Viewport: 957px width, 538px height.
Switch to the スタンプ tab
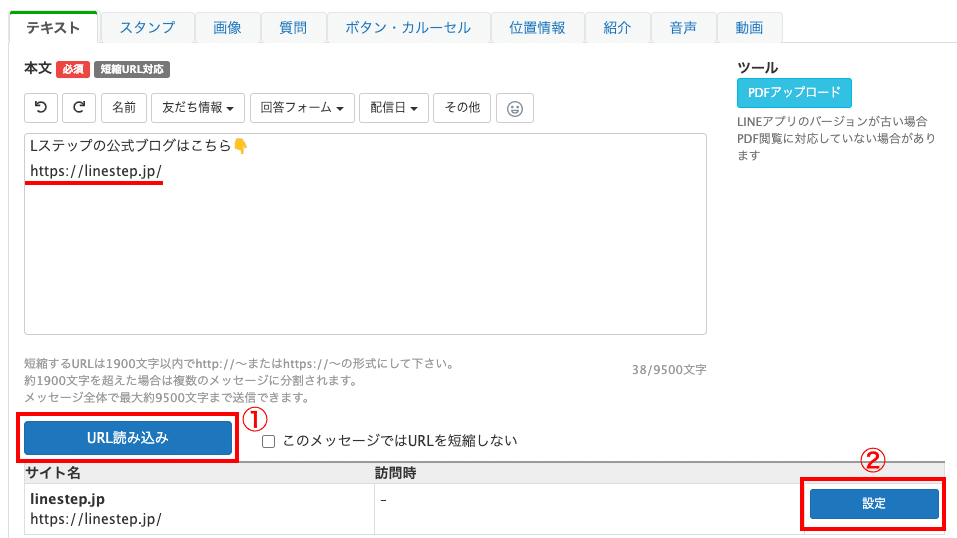coord(147,27)
